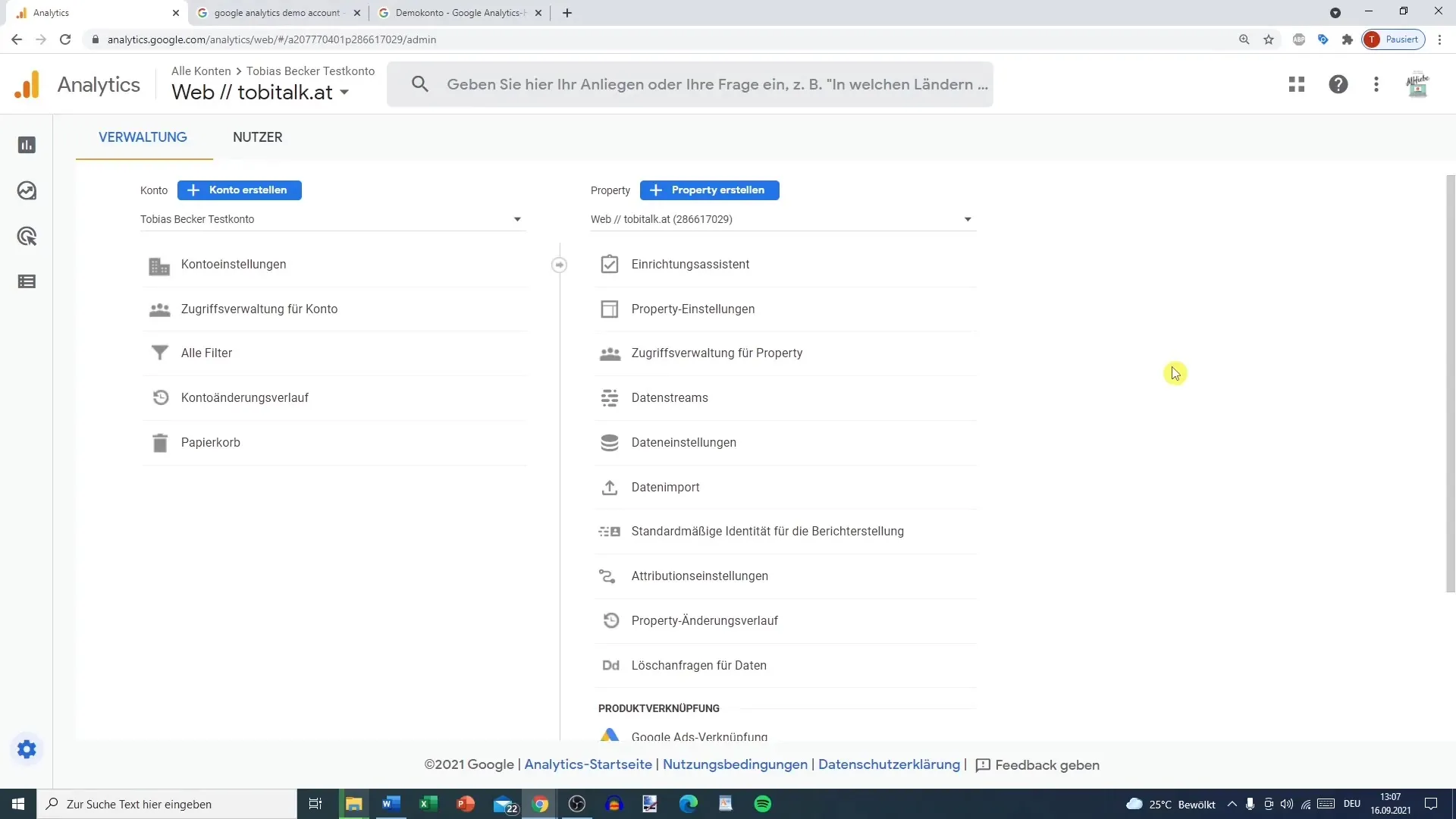Viewport: 1456px width, 819px height.
Task: Expand the Property selection dropdown
Action: click(782, 219)
